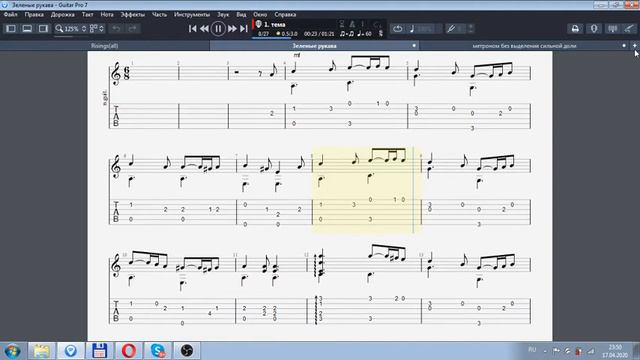
Task: Click the playback cursor line in highlighted measure
Action: click(413, 191)
